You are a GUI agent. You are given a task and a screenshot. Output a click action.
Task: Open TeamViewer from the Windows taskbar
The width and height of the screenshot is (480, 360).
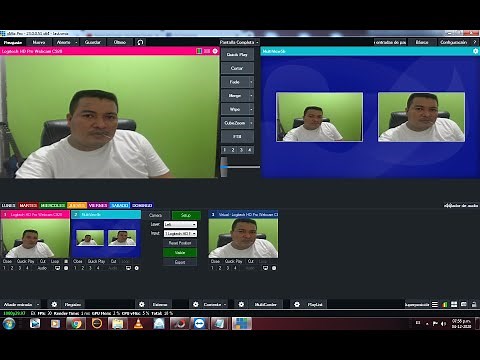(200, 323)
